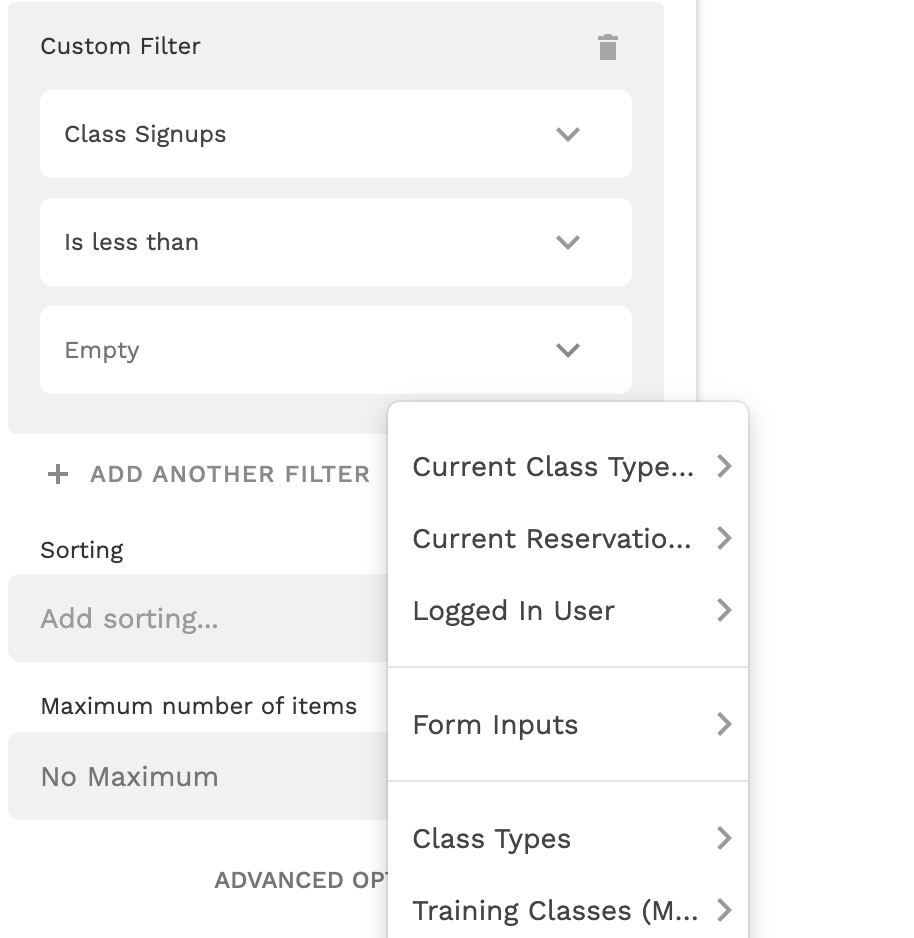This screenshot has width=914, height=938.
Task: Choose Form Inputs from menu
Action: coord(496,725)
